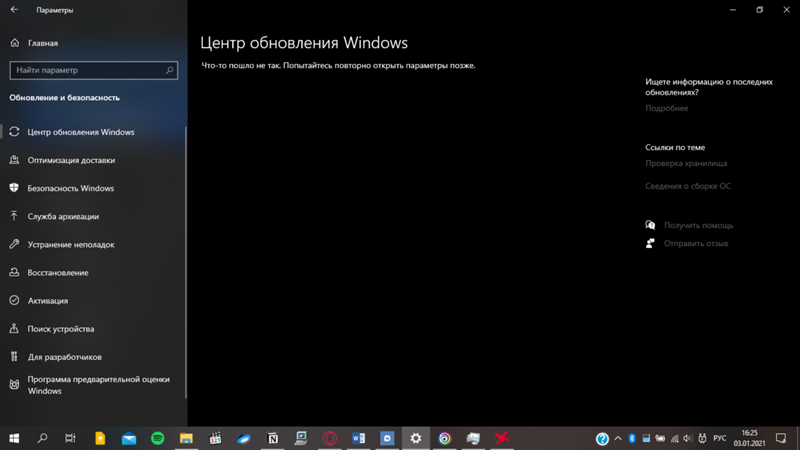
Task: Open blue swoosh app on taskbar
Action: tap(244, 438)
